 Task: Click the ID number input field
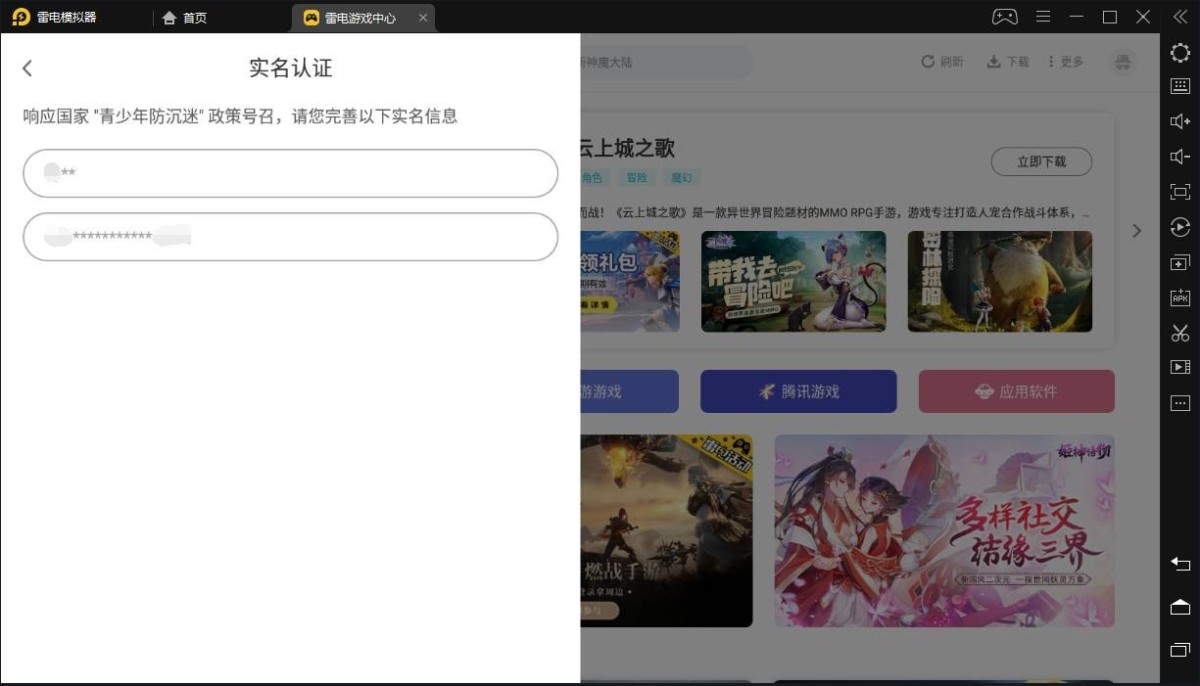[290, 237]
